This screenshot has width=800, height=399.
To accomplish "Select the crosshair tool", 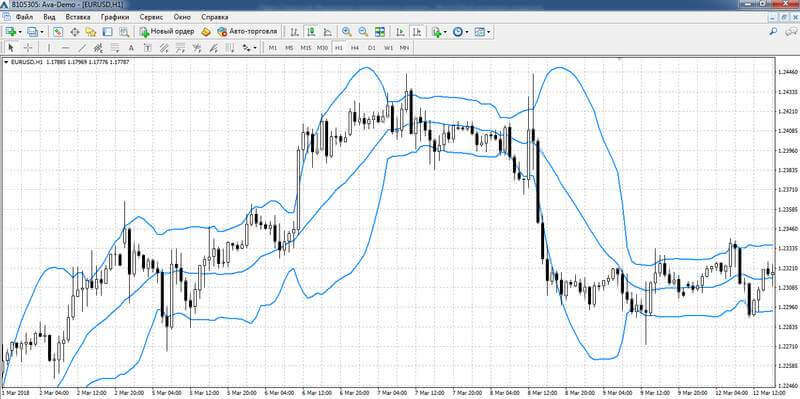I will (x=28, y=47).
